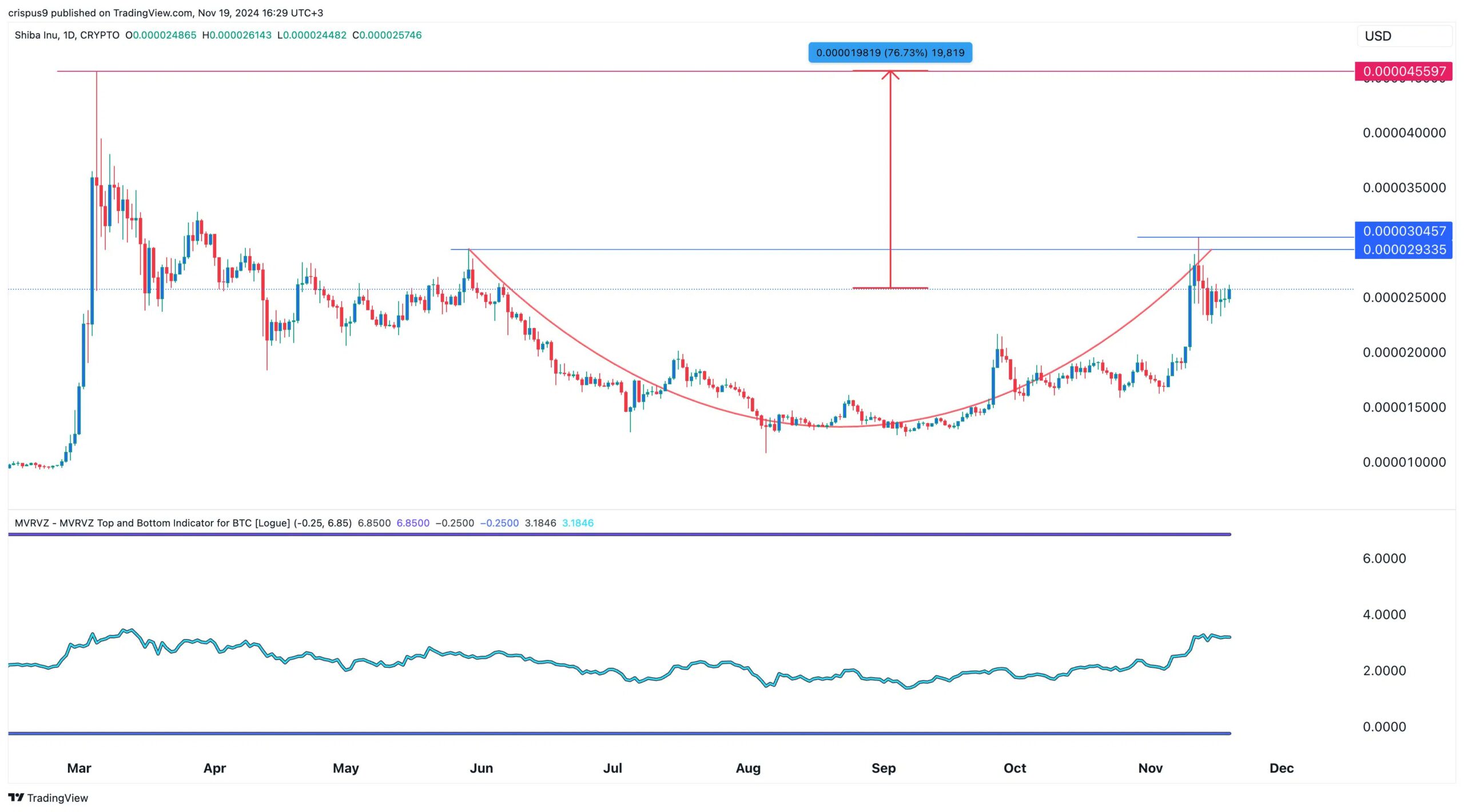Image resolution: width=1464 pixels, height=812 pixels.
Task: Click the green close value C0.000025746
Action: pyautogui.click(x=387, y=35)
